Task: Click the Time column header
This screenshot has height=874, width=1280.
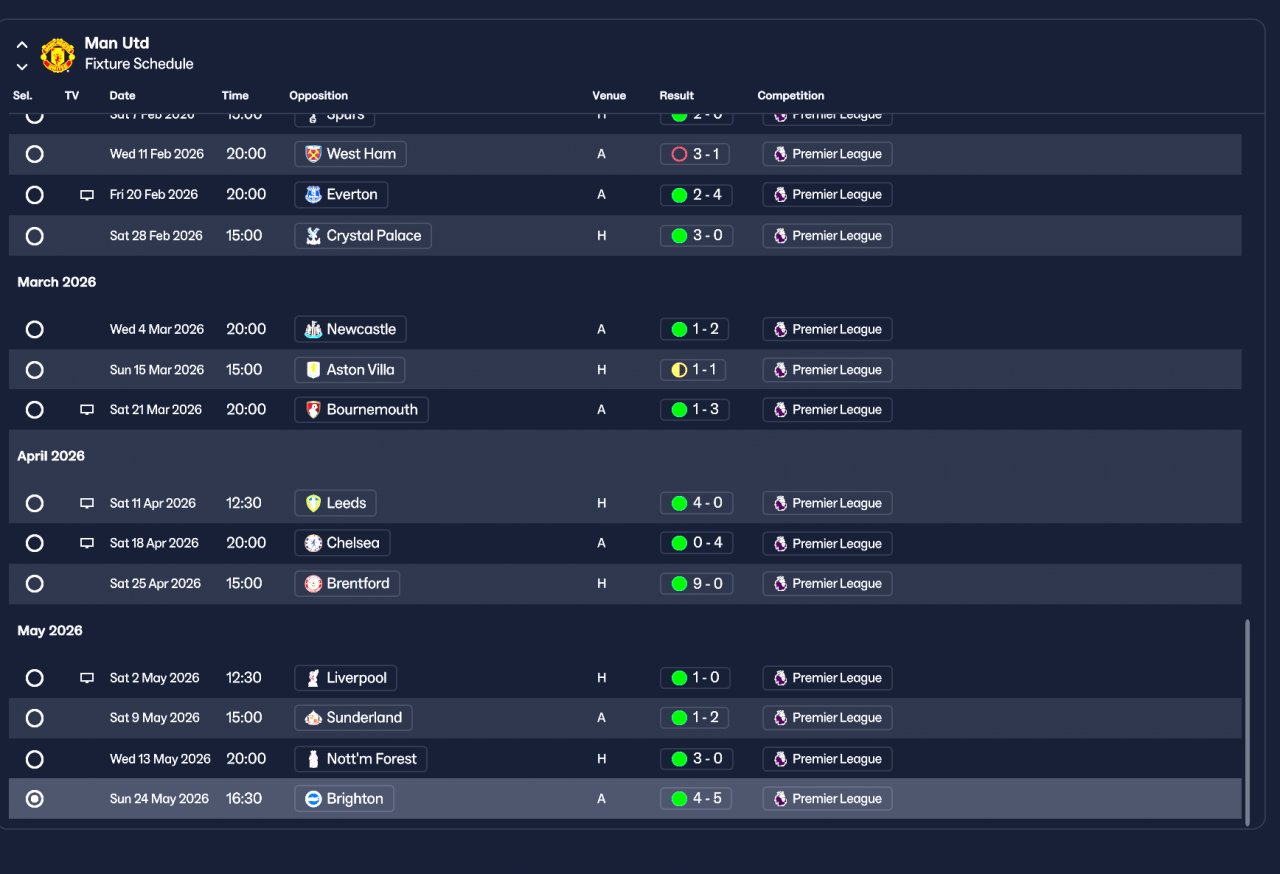Action: tap(235, 96)
